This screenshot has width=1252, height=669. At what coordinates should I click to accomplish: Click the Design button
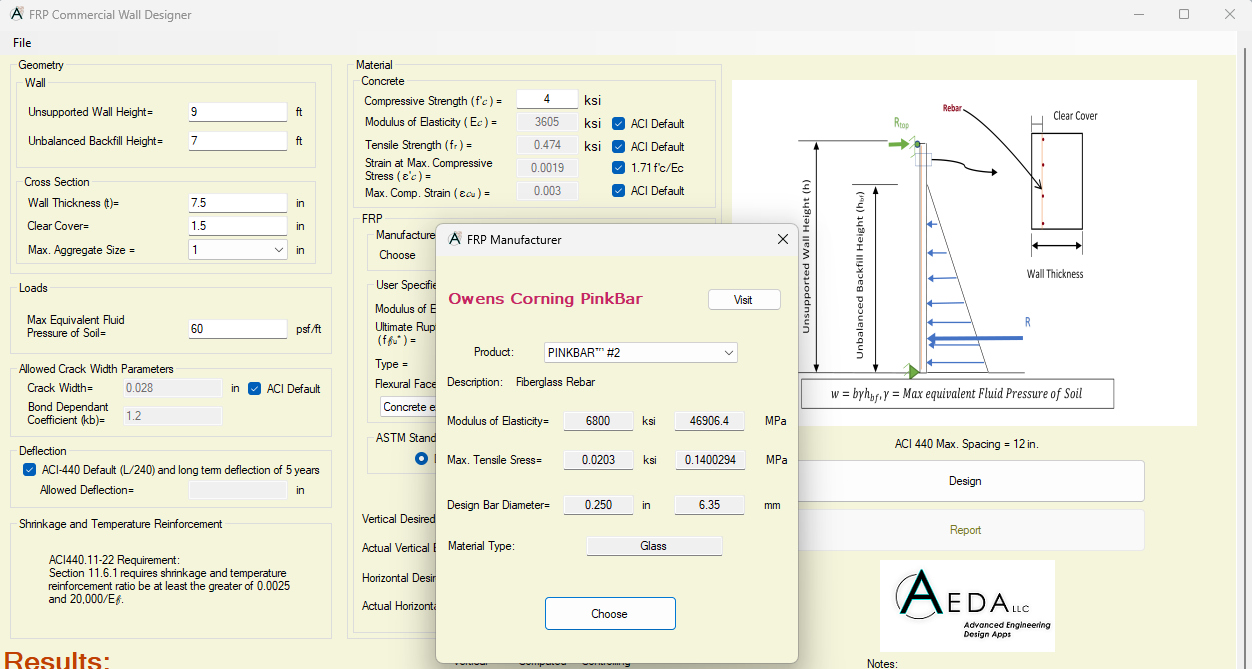coord(965,481)
